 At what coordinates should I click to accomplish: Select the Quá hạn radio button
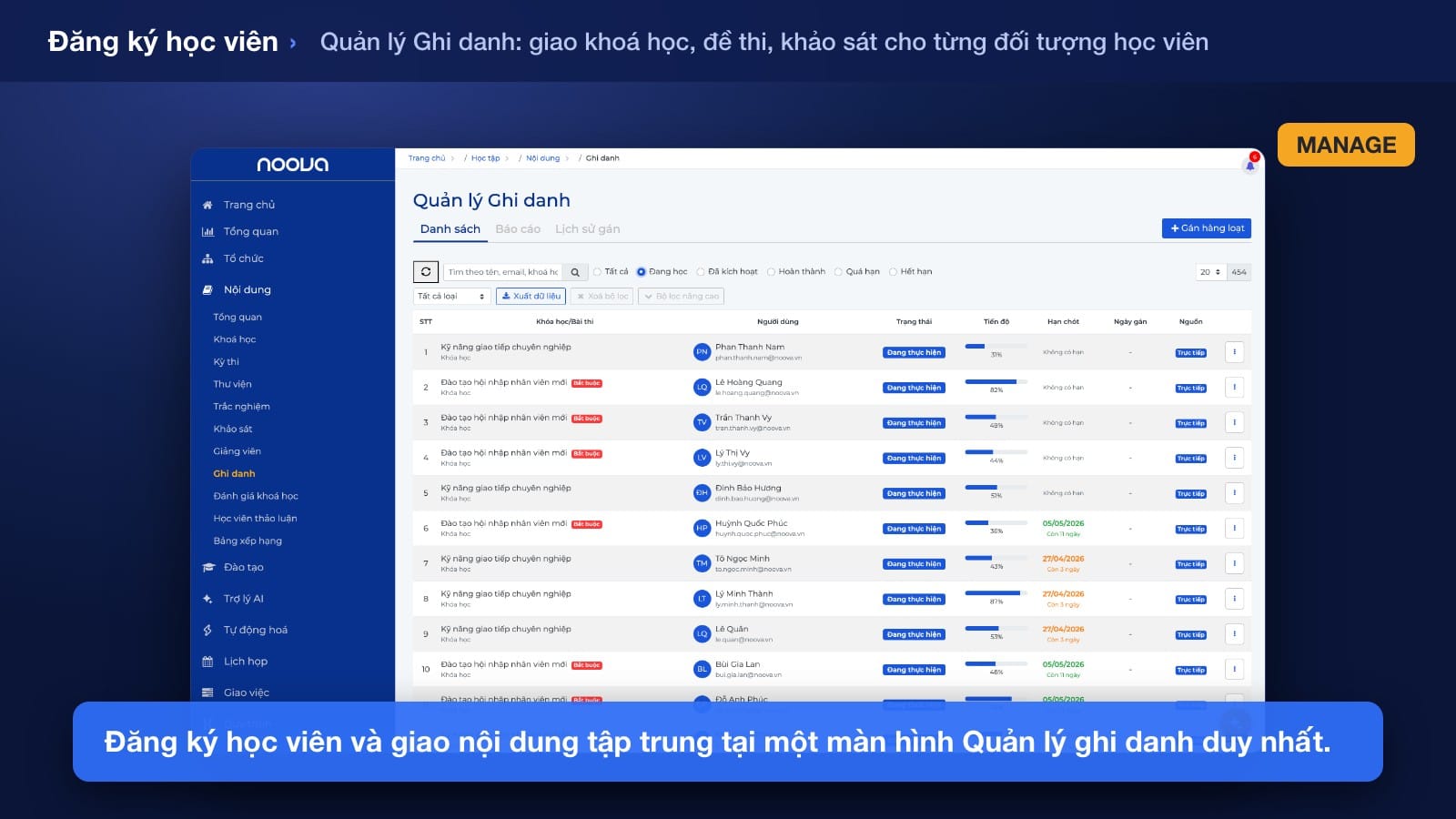click(x=838, y=271)
